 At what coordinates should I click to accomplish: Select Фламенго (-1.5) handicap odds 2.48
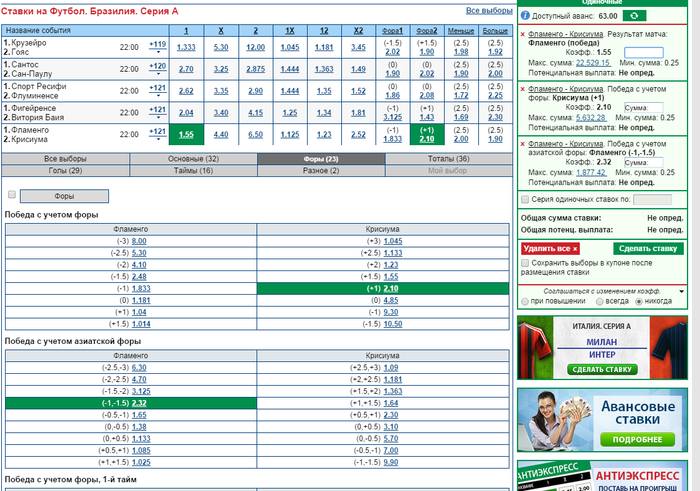(139, 277)
